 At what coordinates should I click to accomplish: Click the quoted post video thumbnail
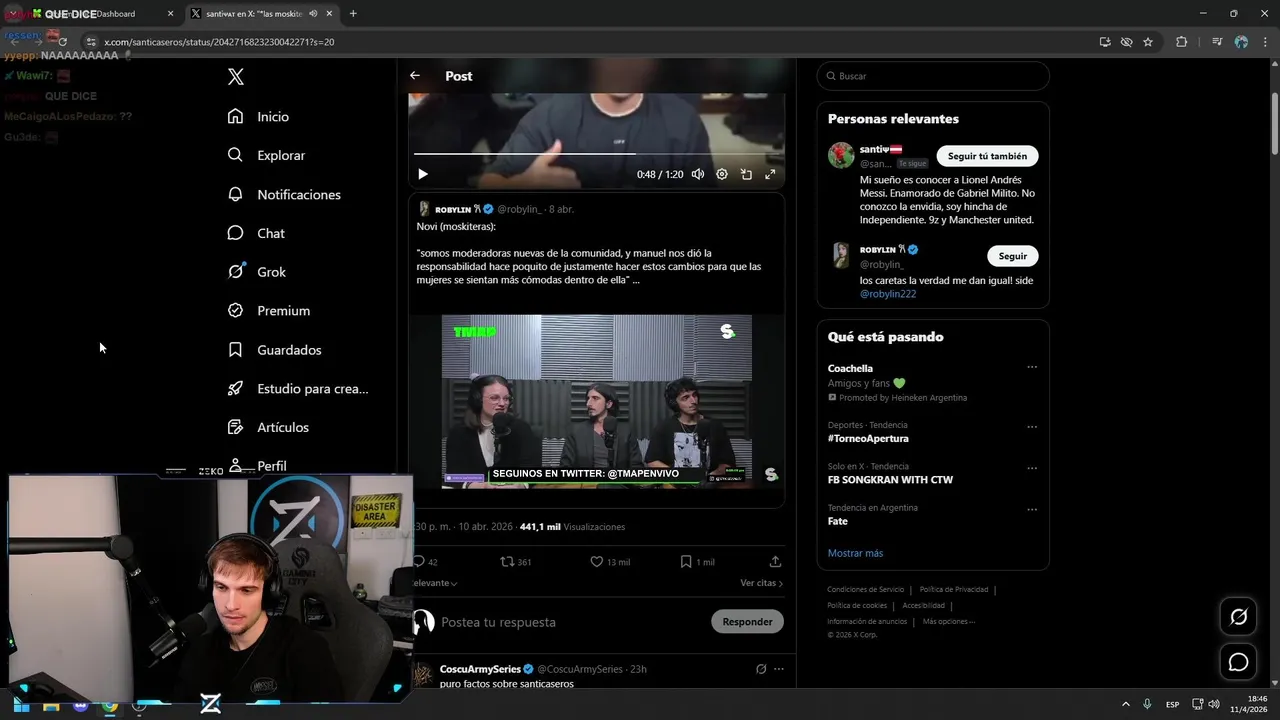click(597, 401)
